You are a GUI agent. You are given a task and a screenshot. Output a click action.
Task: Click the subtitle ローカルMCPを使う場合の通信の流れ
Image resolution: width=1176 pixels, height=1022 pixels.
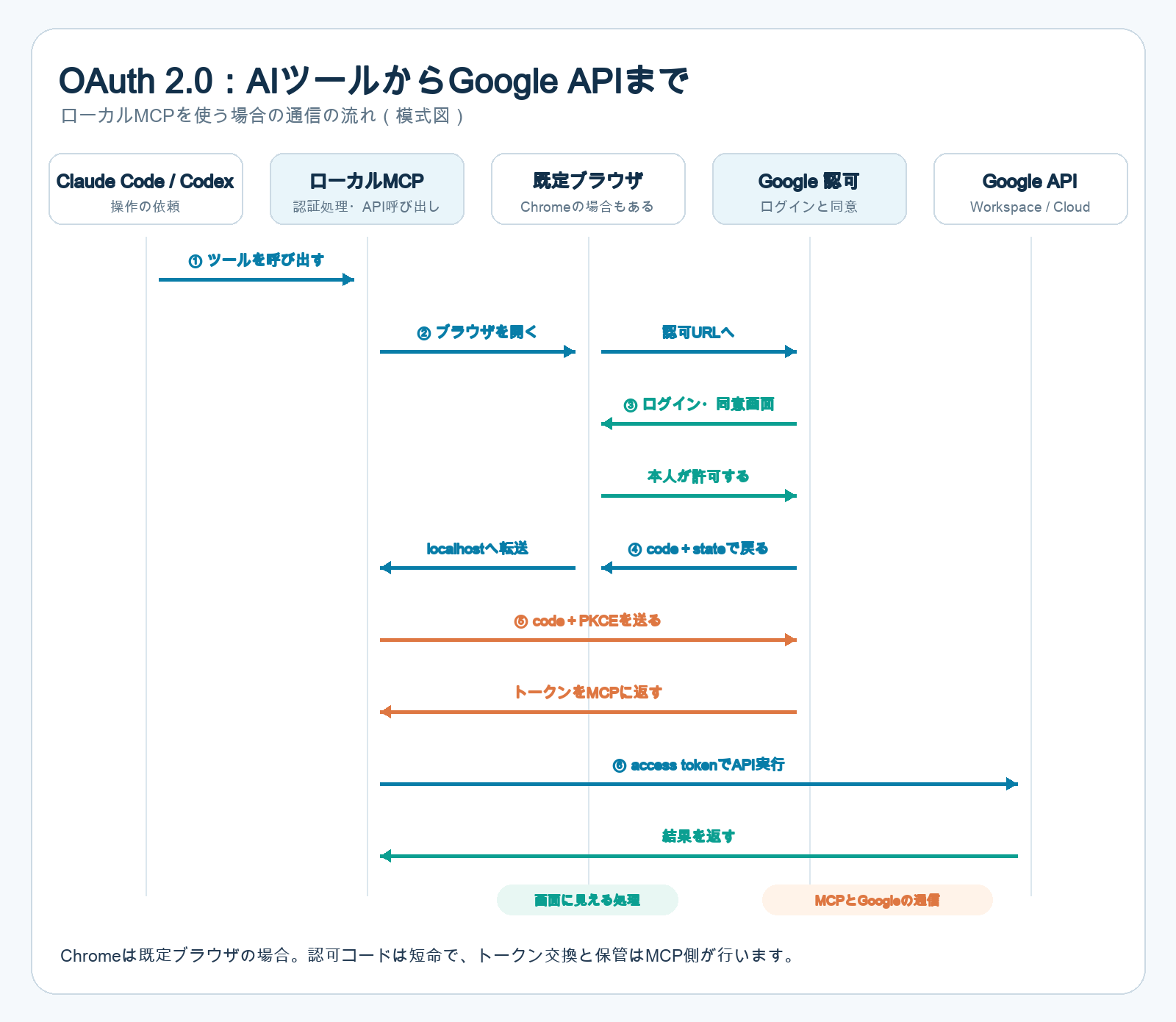pos(262,116)
